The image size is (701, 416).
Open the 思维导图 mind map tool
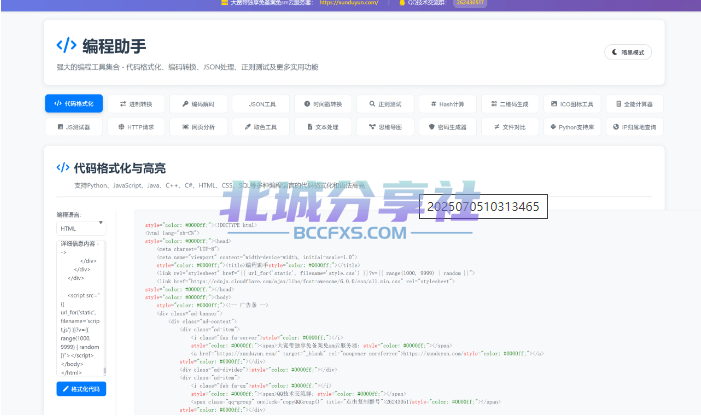[385, 127]
